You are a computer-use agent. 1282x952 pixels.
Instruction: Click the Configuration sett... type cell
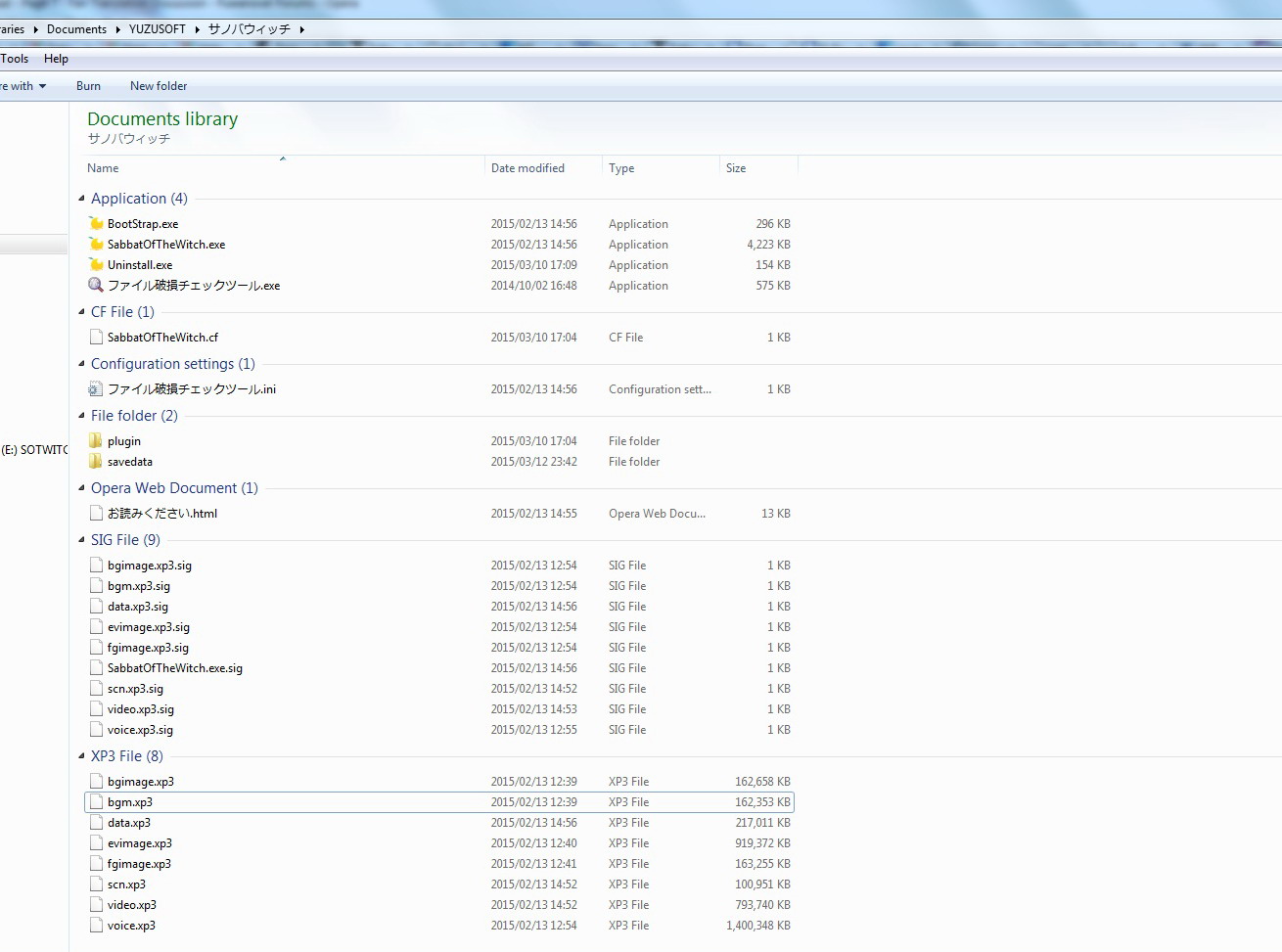pos(660,389)
